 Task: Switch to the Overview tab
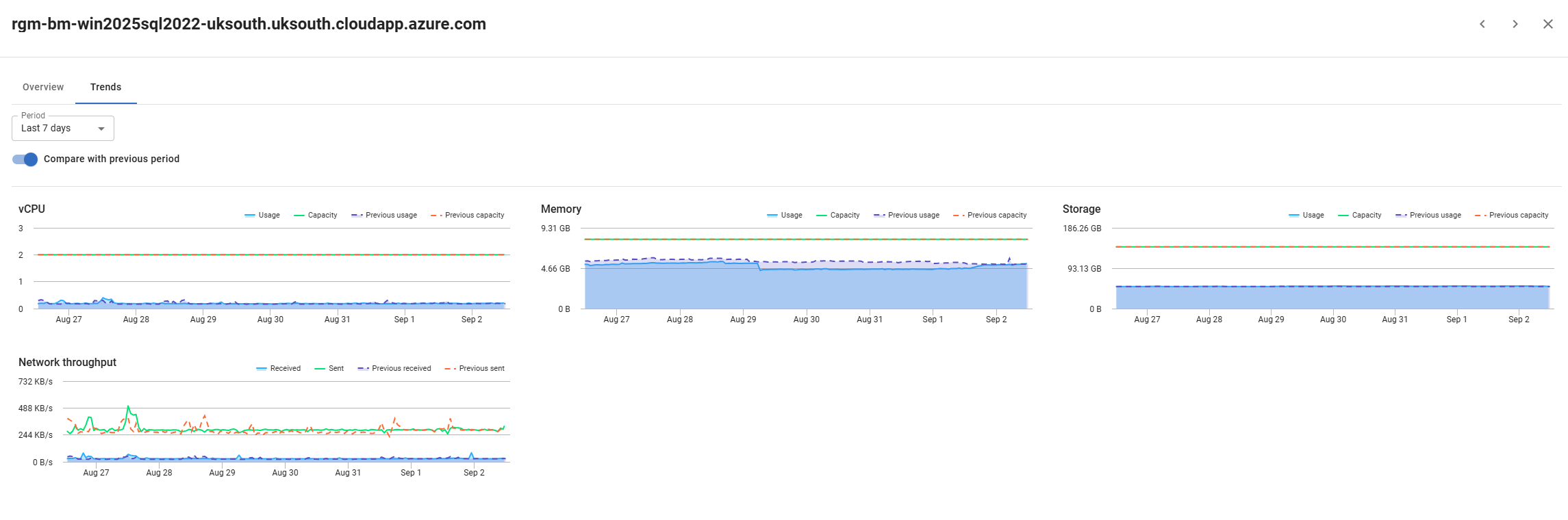[x=43, y=87]
